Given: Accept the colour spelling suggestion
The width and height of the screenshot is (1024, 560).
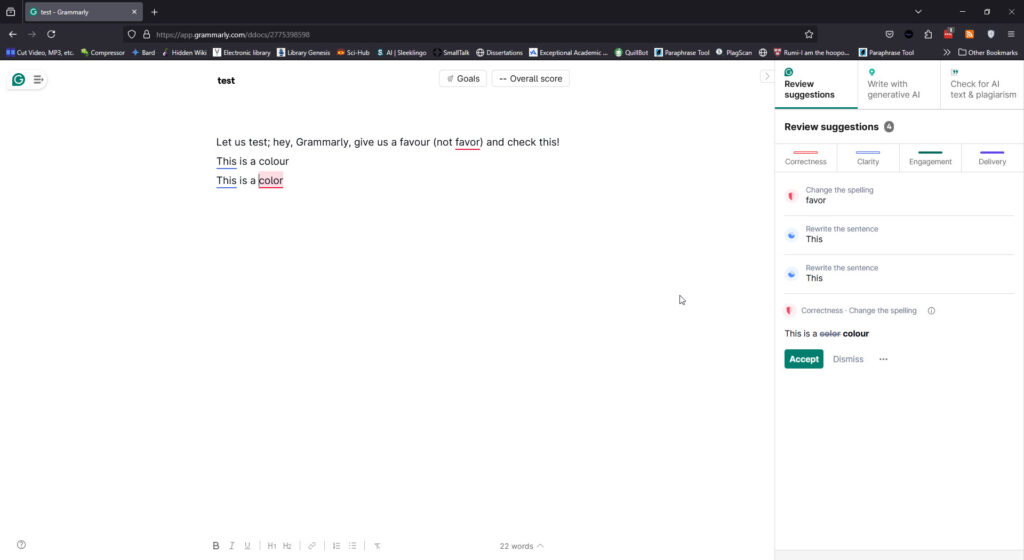Looking at the screenshot, I should 803,359.
